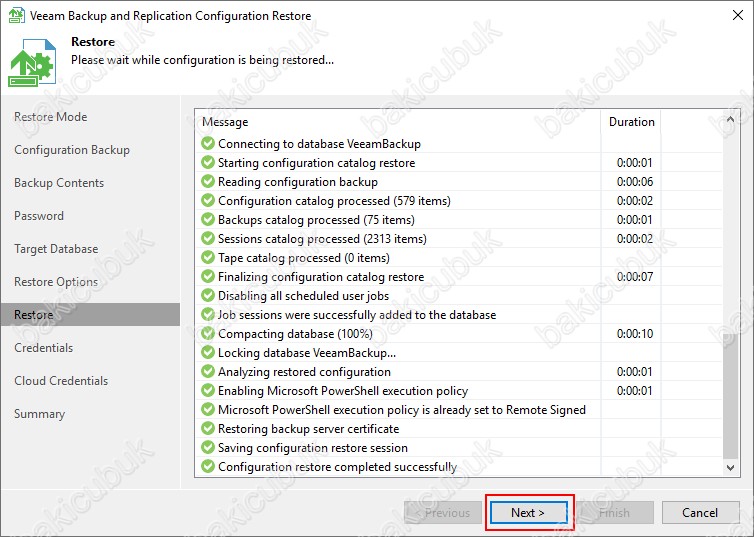Click the Duration column header
Viewport: 754px width, 537px height.
631,122
